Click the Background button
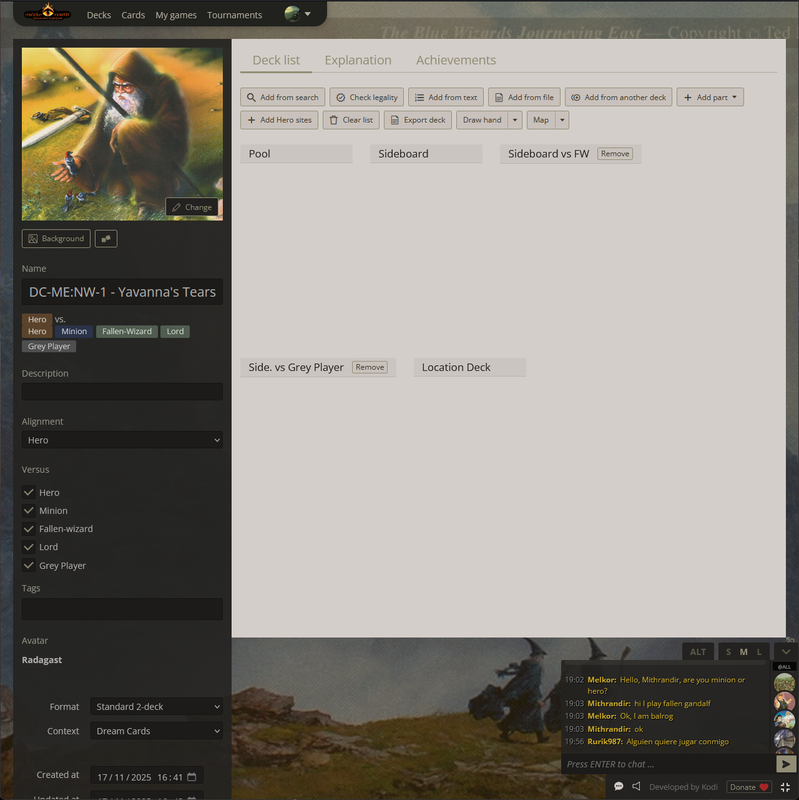The width and height of the screenshot is (799, 800). tap(56, 238)
